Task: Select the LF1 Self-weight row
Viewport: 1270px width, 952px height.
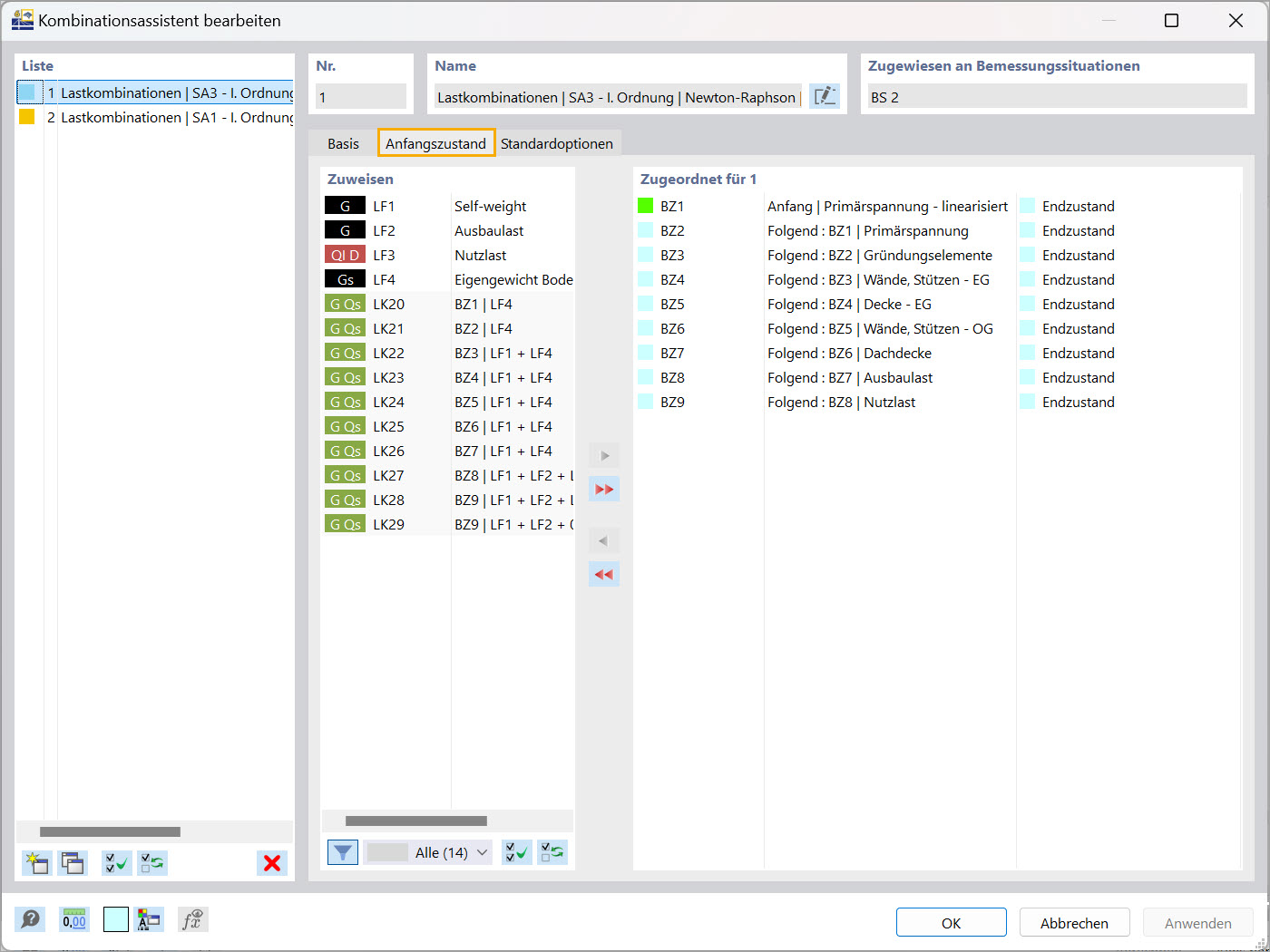Action: click(x=448, y=206)
